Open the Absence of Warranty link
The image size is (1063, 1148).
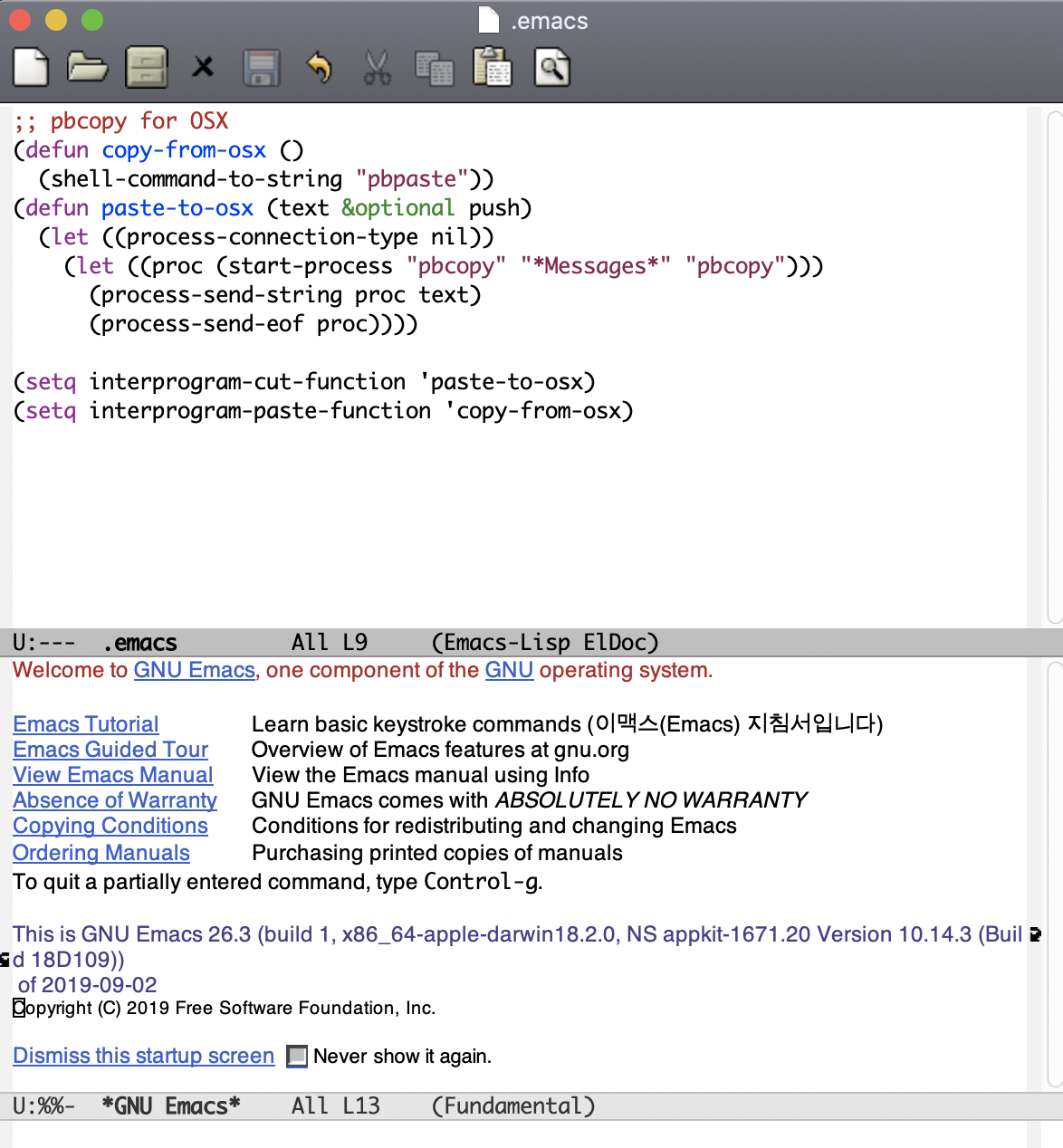115,800
